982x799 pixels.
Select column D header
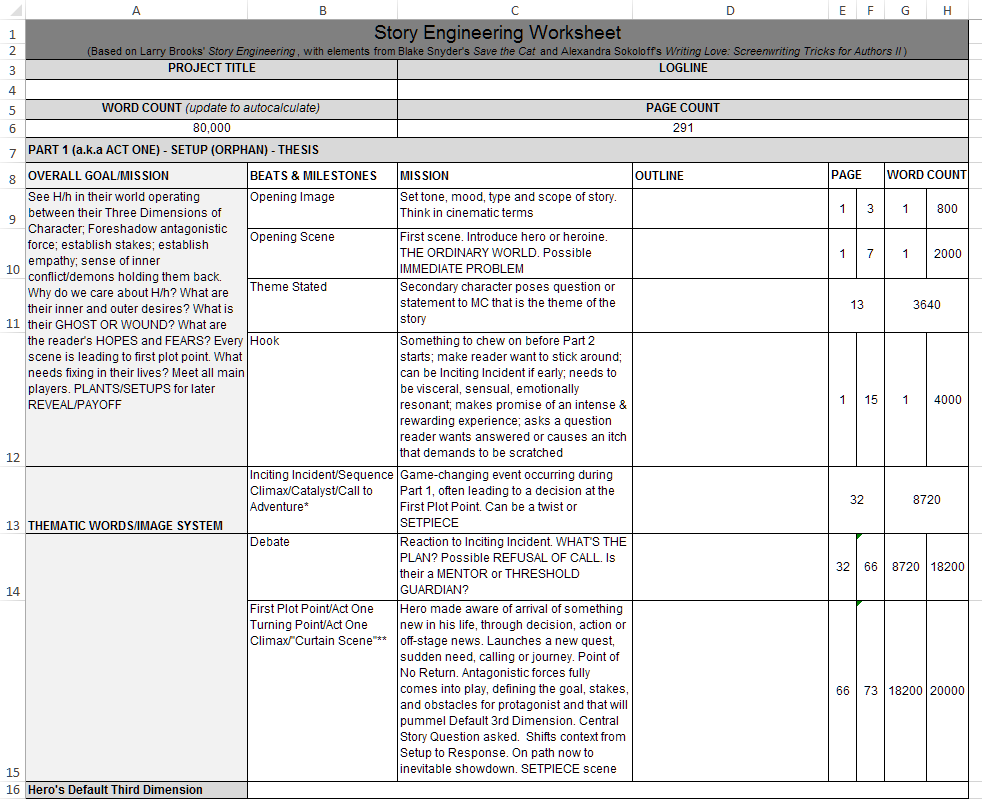730,10
